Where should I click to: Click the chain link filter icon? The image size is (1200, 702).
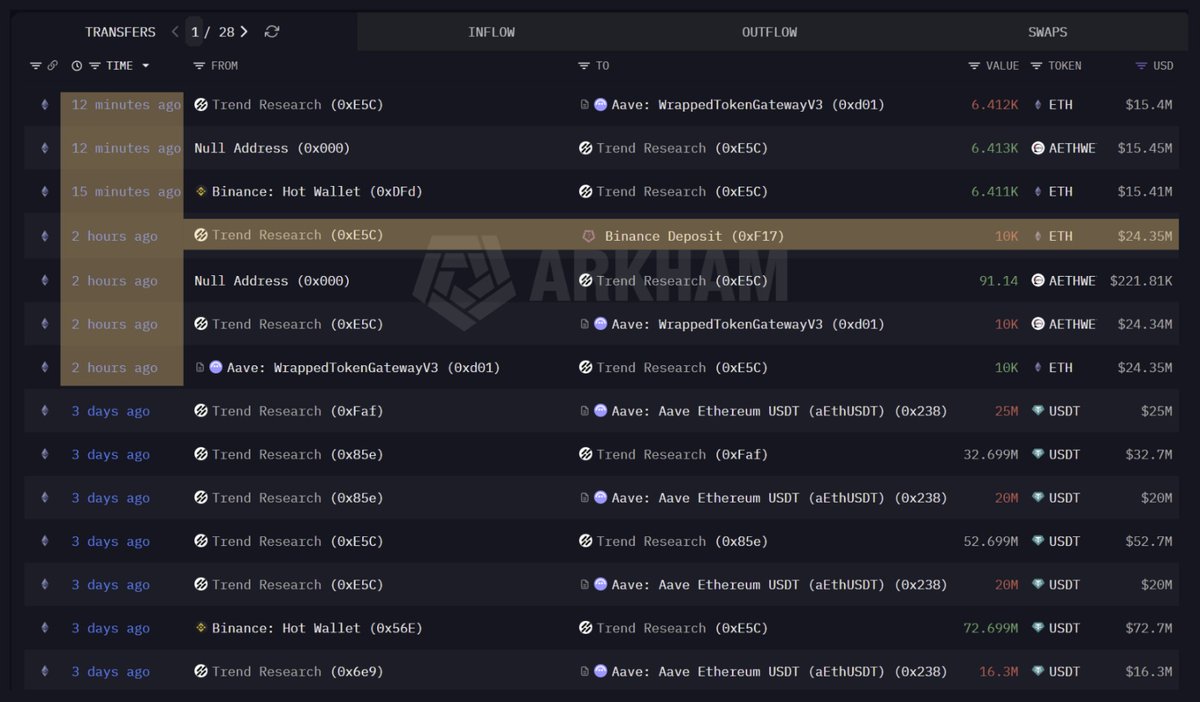point(53,66)
